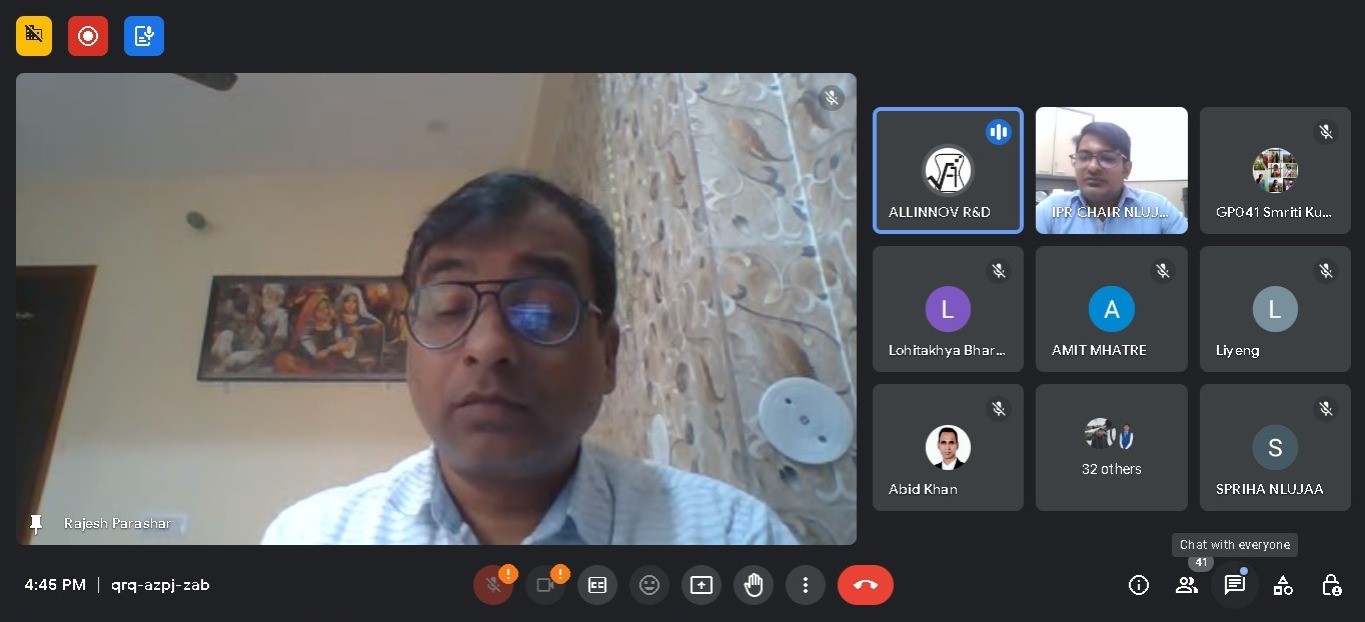Open the Activities panel
1365x622 pixels.
point(1283,585)
